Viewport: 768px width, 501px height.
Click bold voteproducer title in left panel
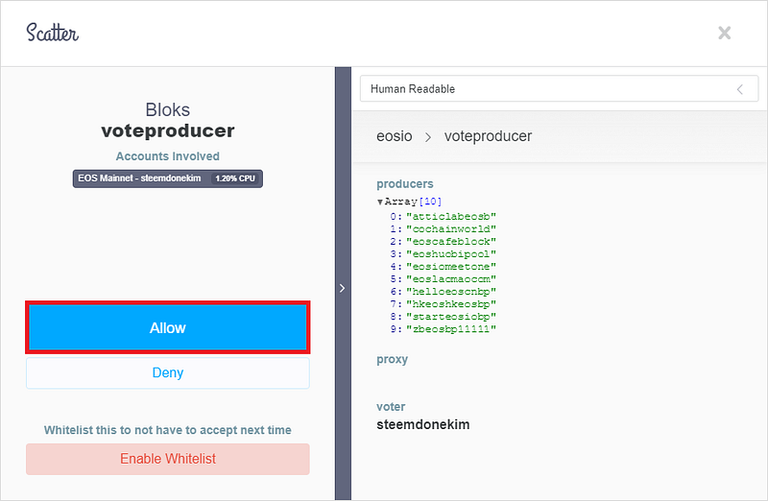point(168,131)
